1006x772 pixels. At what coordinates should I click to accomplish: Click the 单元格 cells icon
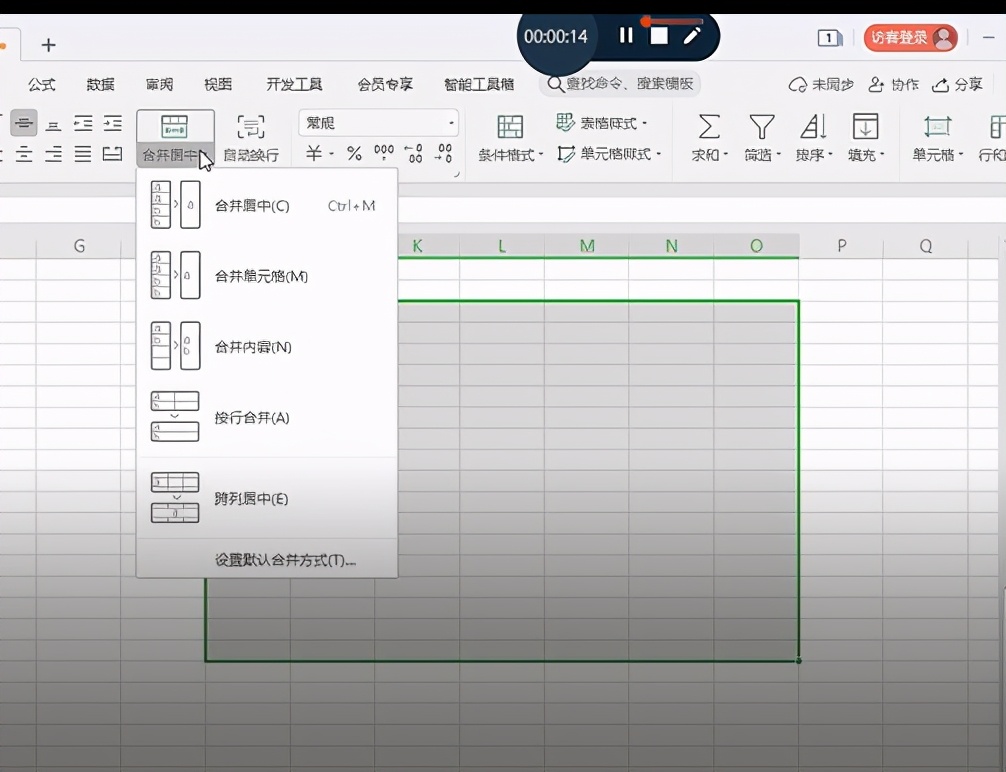pyautogui.click(x=937, y=126)
